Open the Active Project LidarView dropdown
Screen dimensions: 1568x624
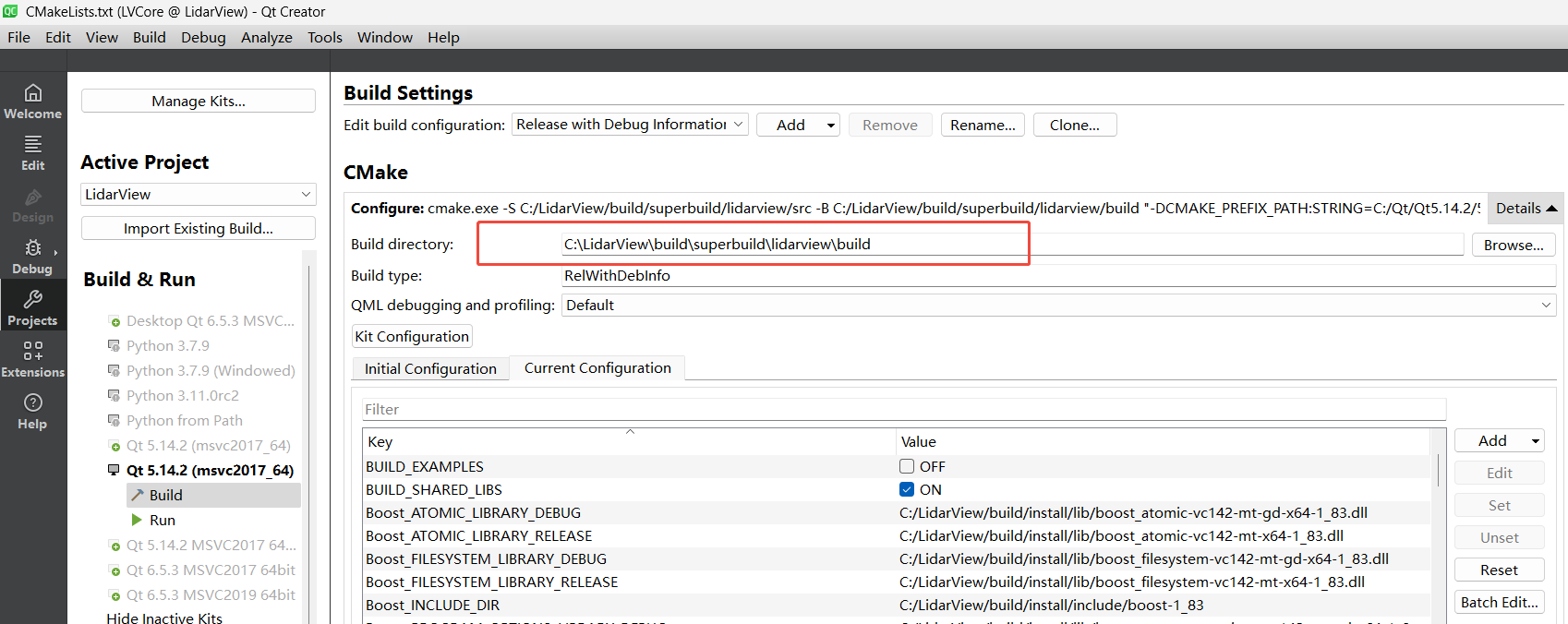tap(199, 194)
